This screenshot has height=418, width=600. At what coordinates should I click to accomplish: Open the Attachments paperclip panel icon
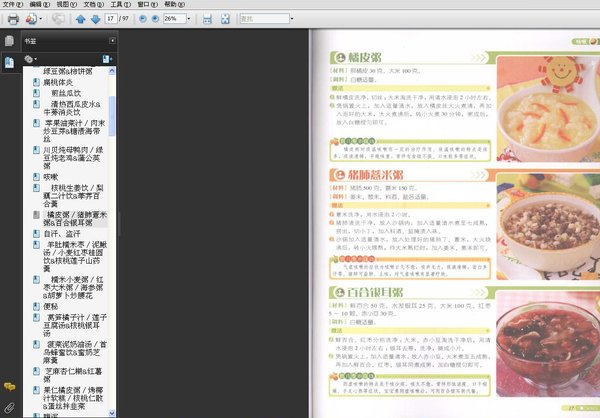[x=9, y=408]
